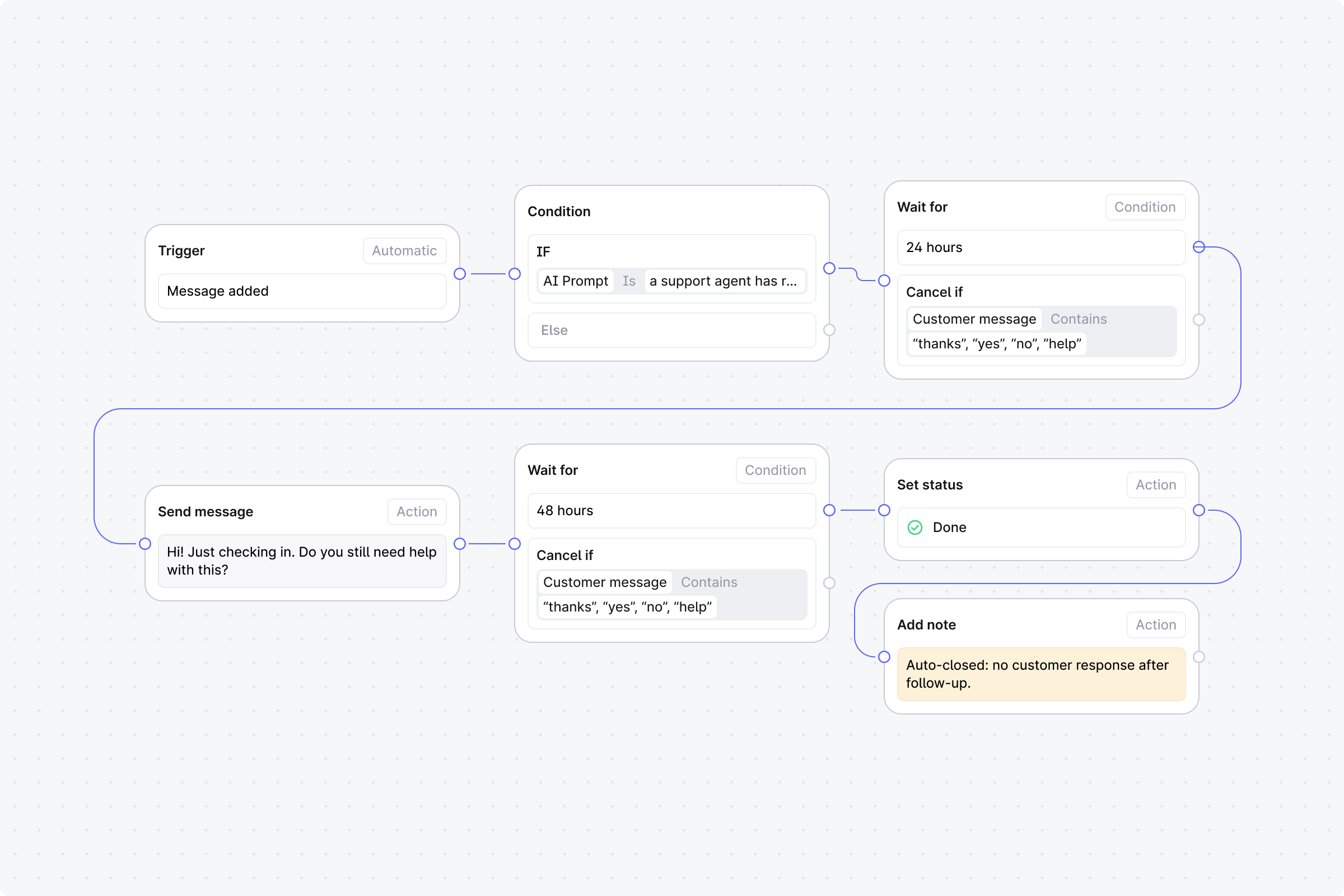1344x896 pixels.
Task: Open the 24 hours wait duration field
Action: click(1040, 248)
